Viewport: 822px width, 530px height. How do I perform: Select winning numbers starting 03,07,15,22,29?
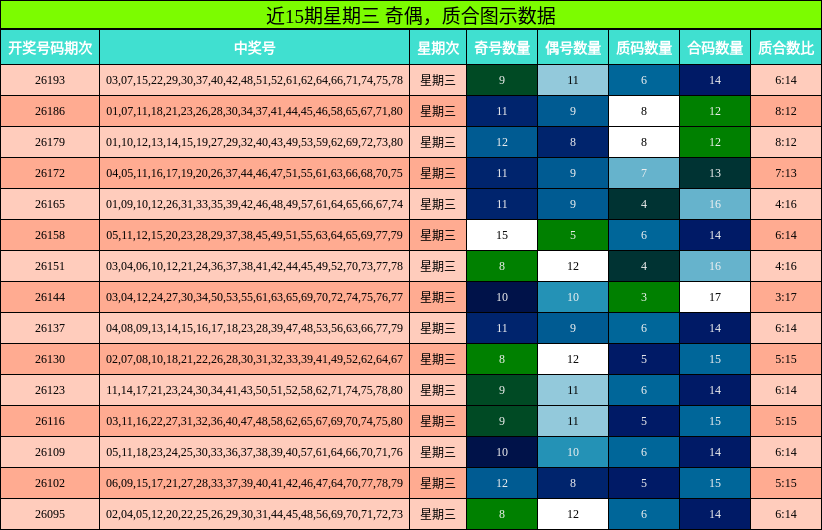pos(254,80)
